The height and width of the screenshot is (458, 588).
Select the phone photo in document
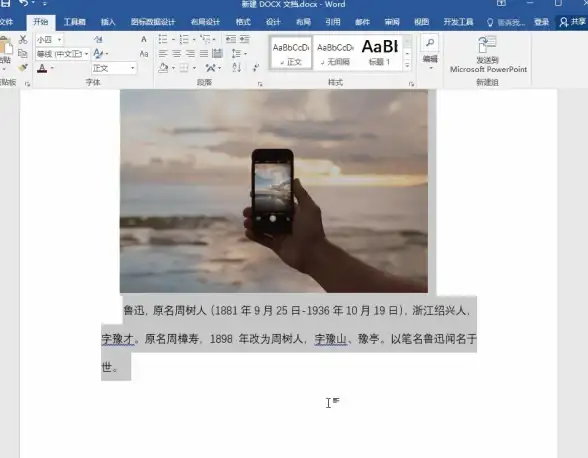click(x=274, y=191)
